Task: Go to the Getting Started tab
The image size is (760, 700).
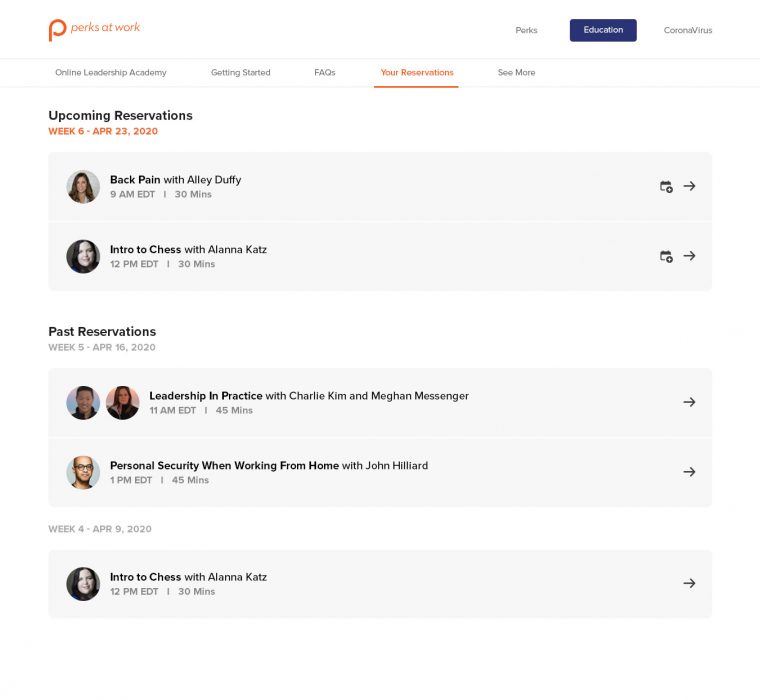Action: 240,73
